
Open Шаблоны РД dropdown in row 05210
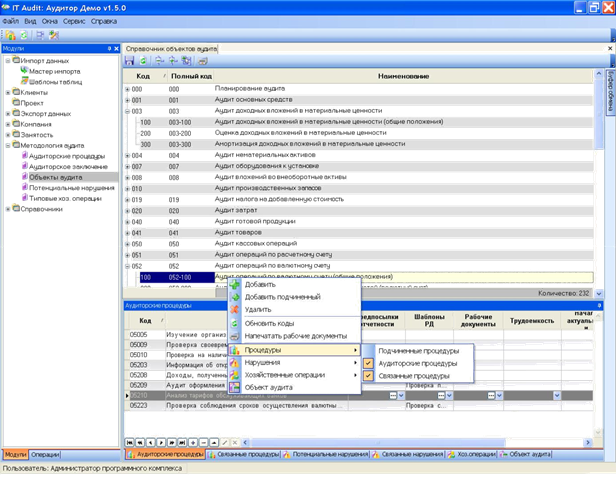449,396
